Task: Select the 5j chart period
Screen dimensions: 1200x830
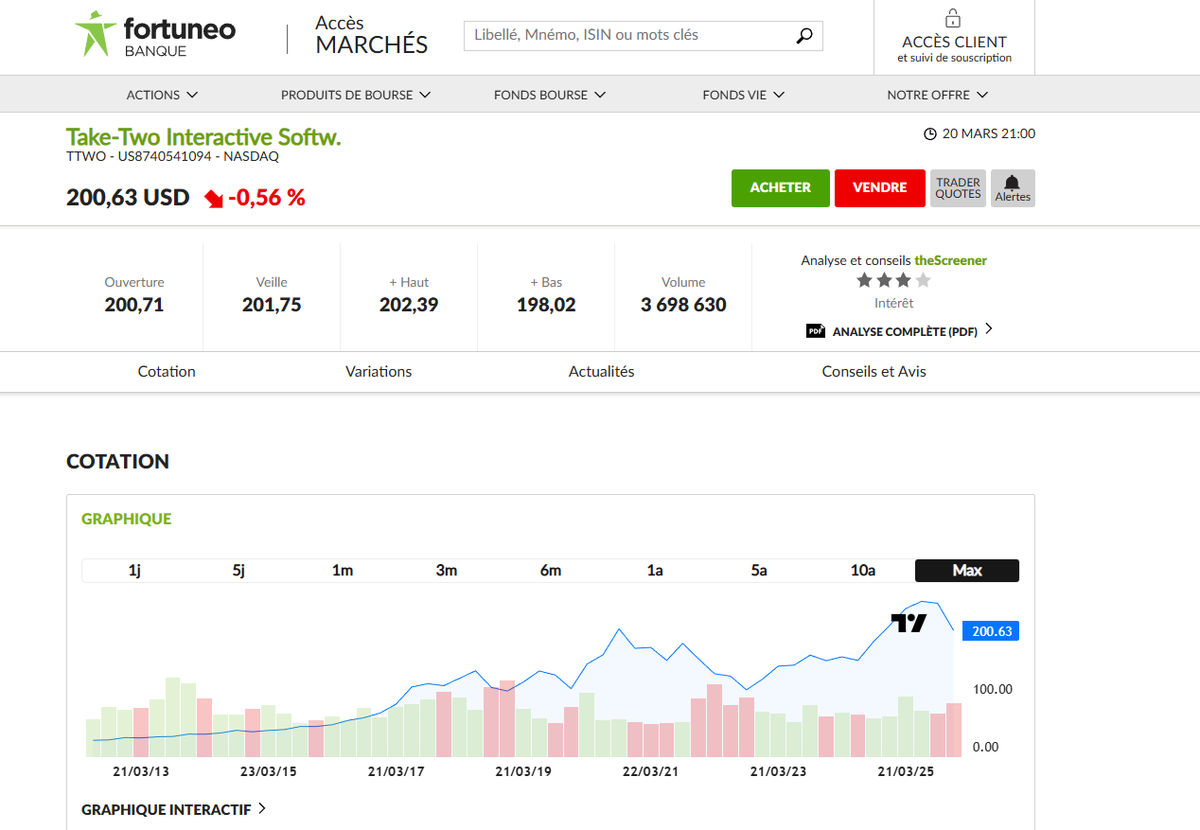Action: [x=238, y=570]
